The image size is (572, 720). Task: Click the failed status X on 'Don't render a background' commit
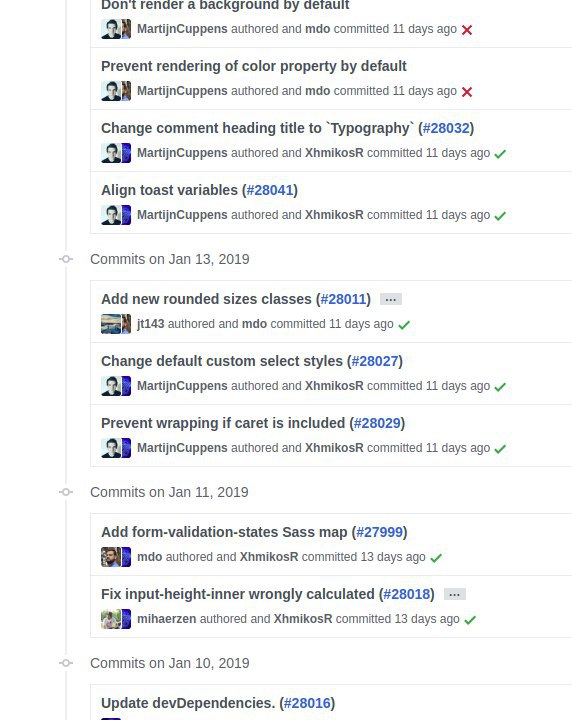coord(467,30)
